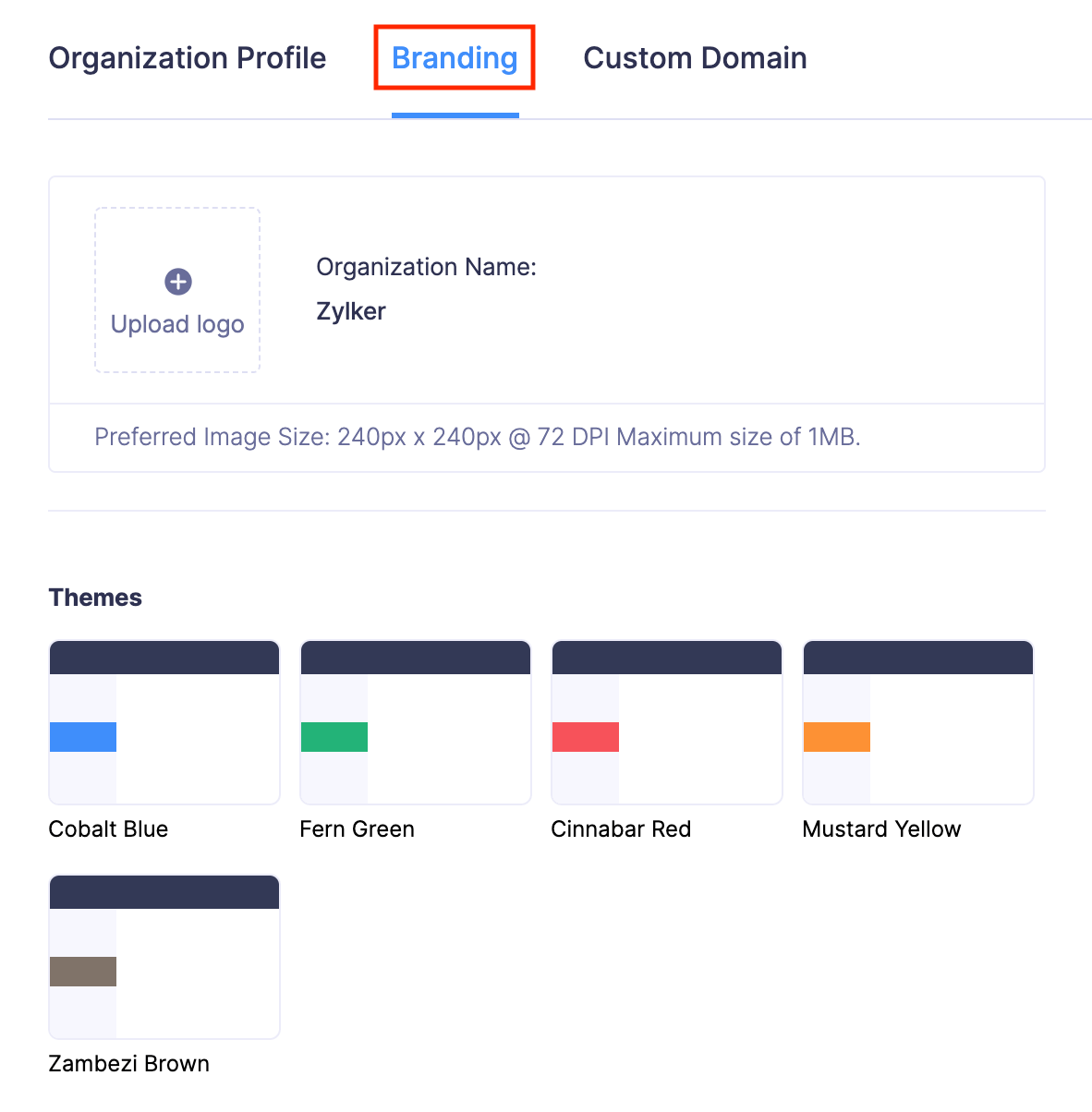Pick the brown swatch in Zambezi Brown preview

83,972
